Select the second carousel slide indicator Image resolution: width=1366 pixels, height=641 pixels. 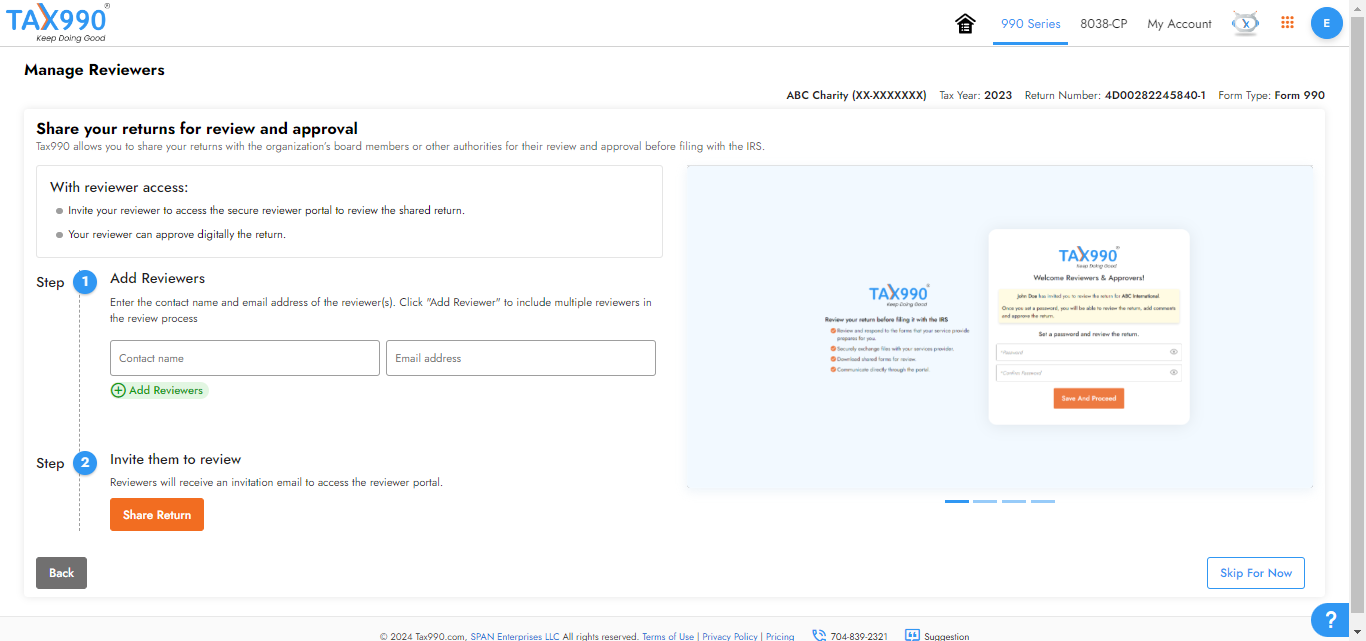click(x=985, y=501)
